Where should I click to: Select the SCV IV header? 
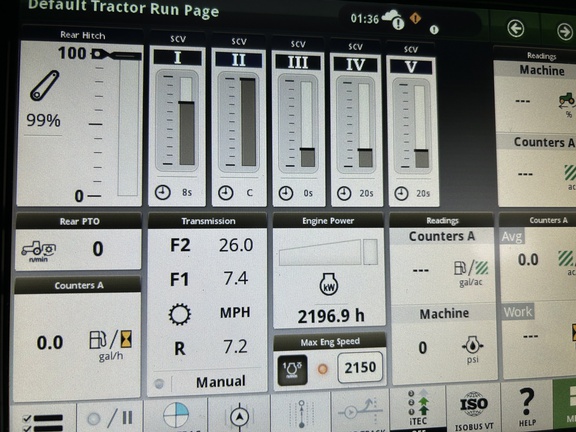(x=355, y=65)
